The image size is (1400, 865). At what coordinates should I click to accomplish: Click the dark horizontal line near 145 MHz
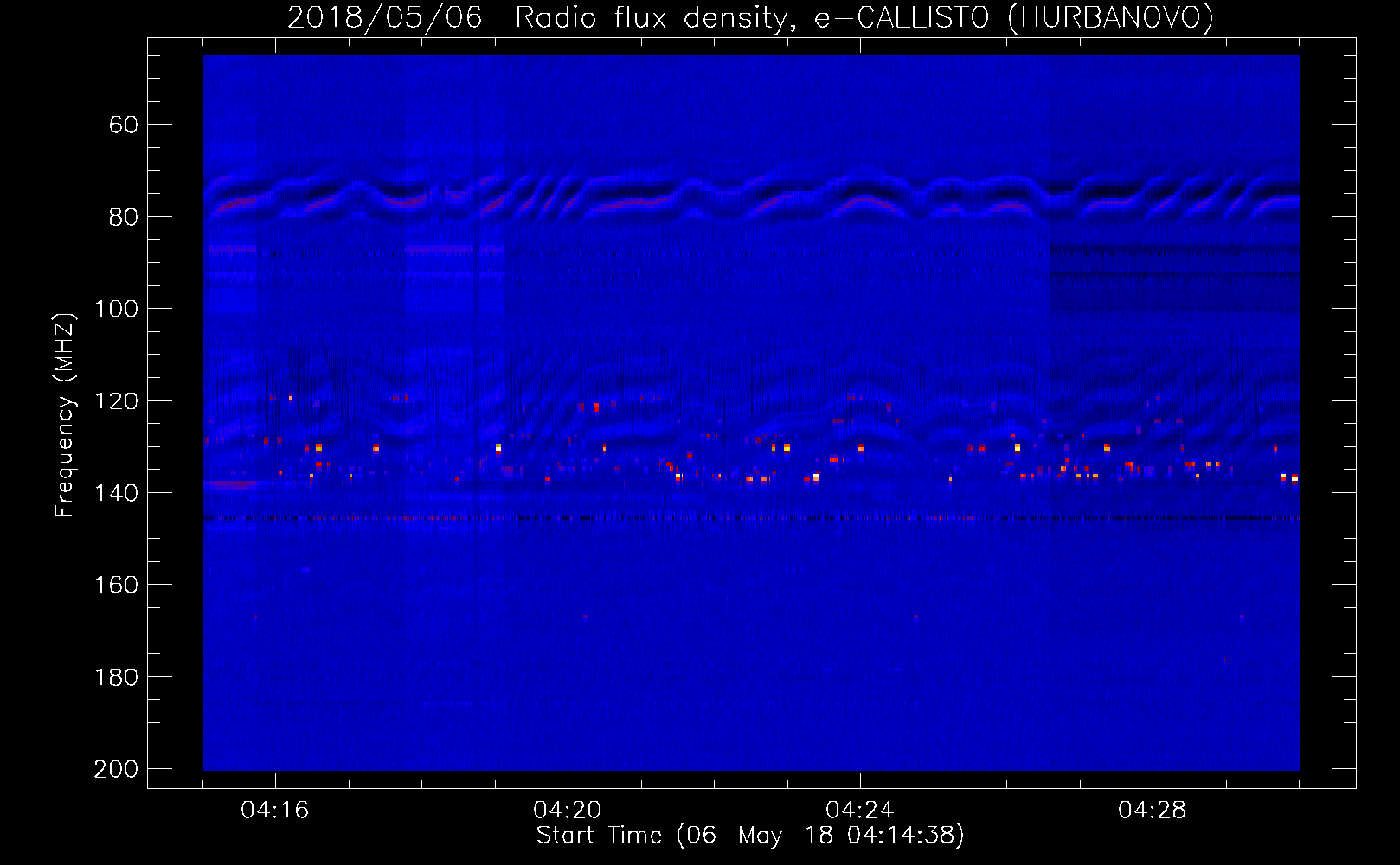coord(751,518)
